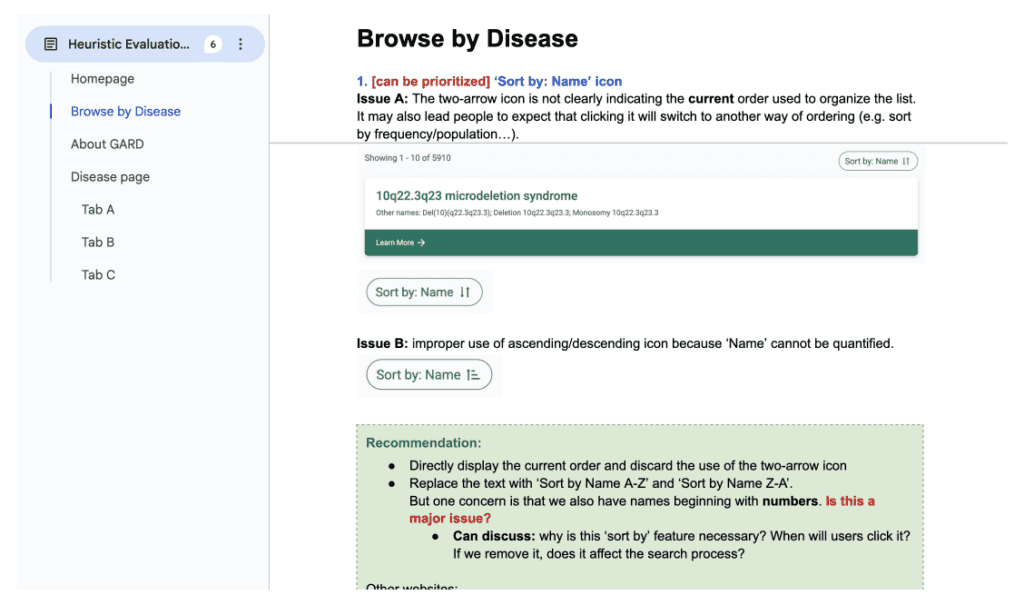Click the Learn More green bar

641,242
